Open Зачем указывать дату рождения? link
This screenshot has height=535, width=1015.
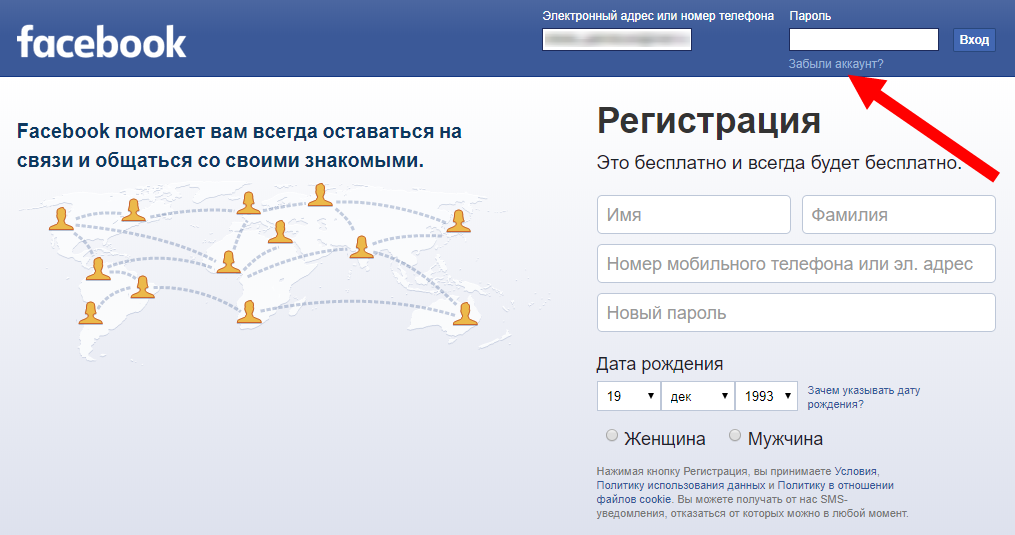(864, 397)
